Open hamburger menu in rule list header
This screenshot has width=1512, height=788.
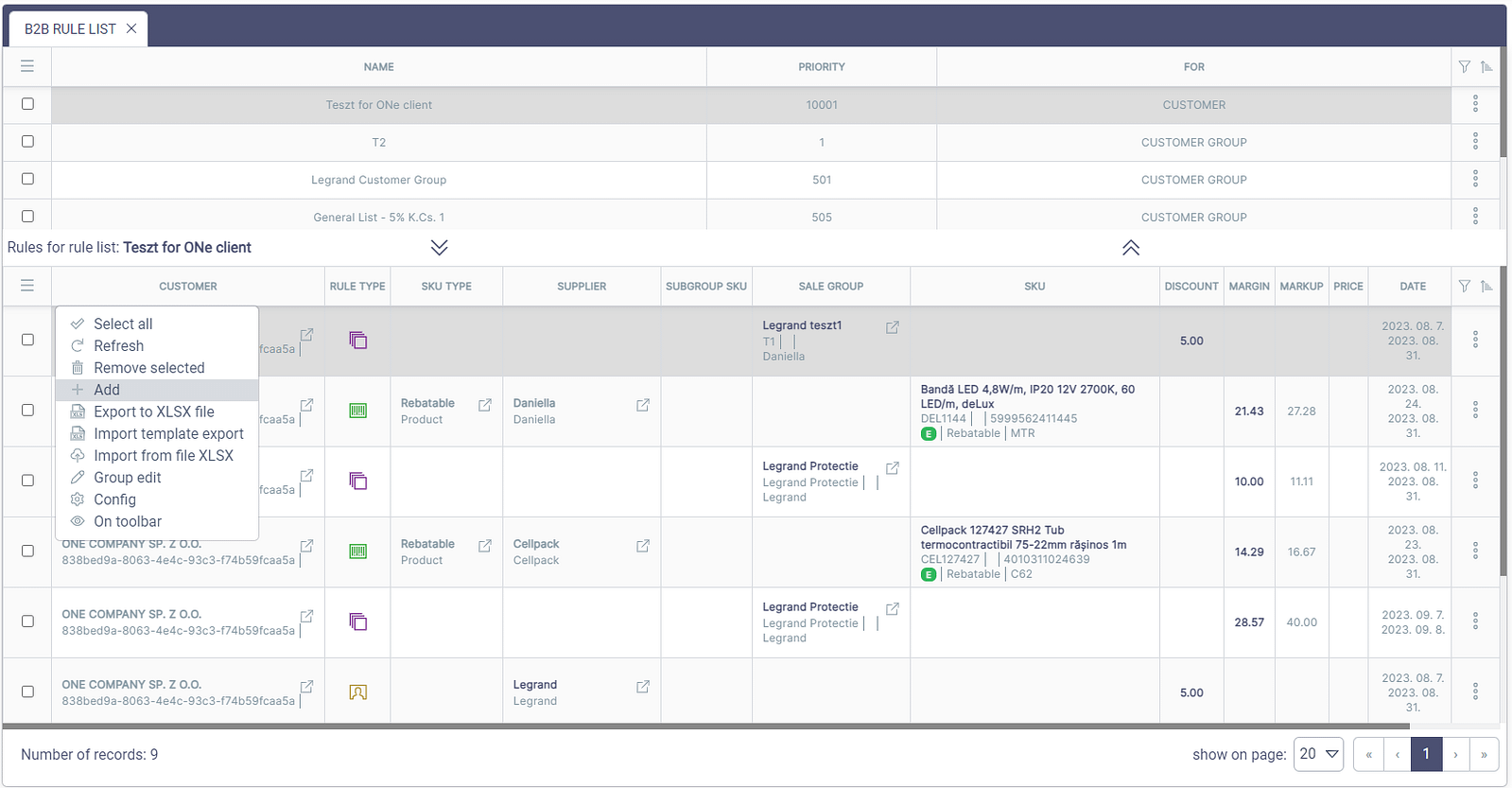(27, 66)
